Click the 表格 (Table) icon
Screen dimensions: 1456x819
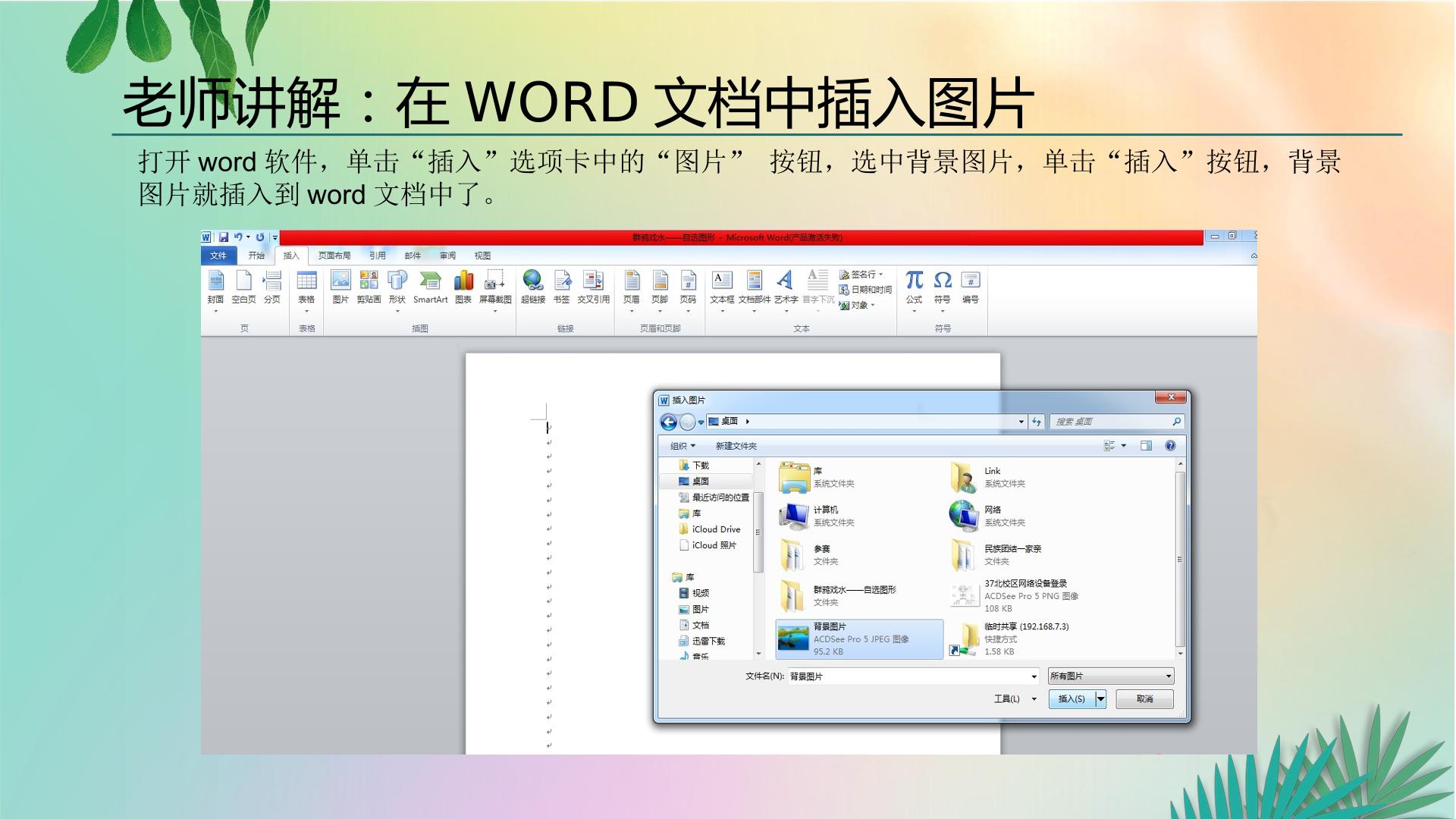tap(306, 281)
